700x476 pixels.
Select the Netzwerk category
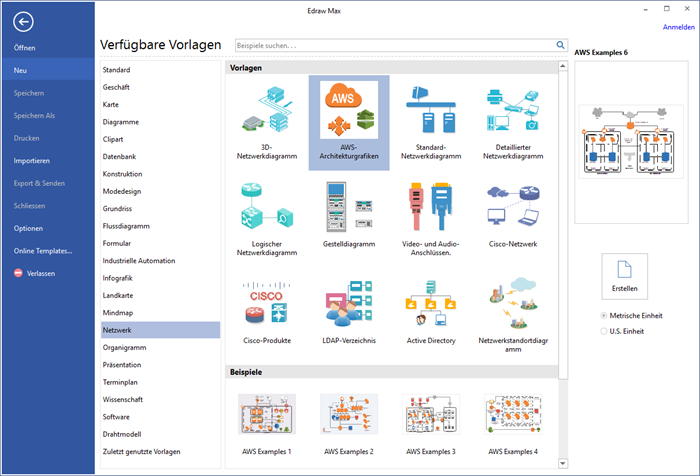[161, 330]
